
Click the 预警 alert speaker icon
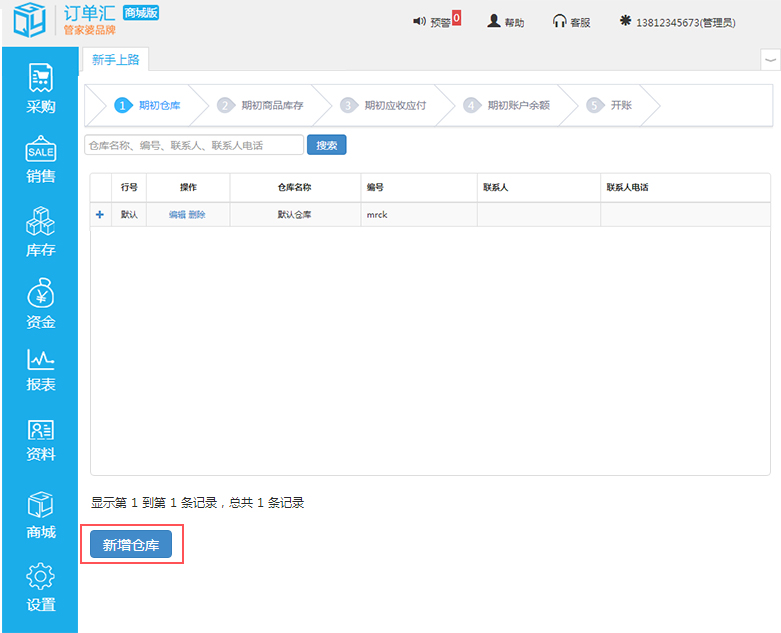420,21
